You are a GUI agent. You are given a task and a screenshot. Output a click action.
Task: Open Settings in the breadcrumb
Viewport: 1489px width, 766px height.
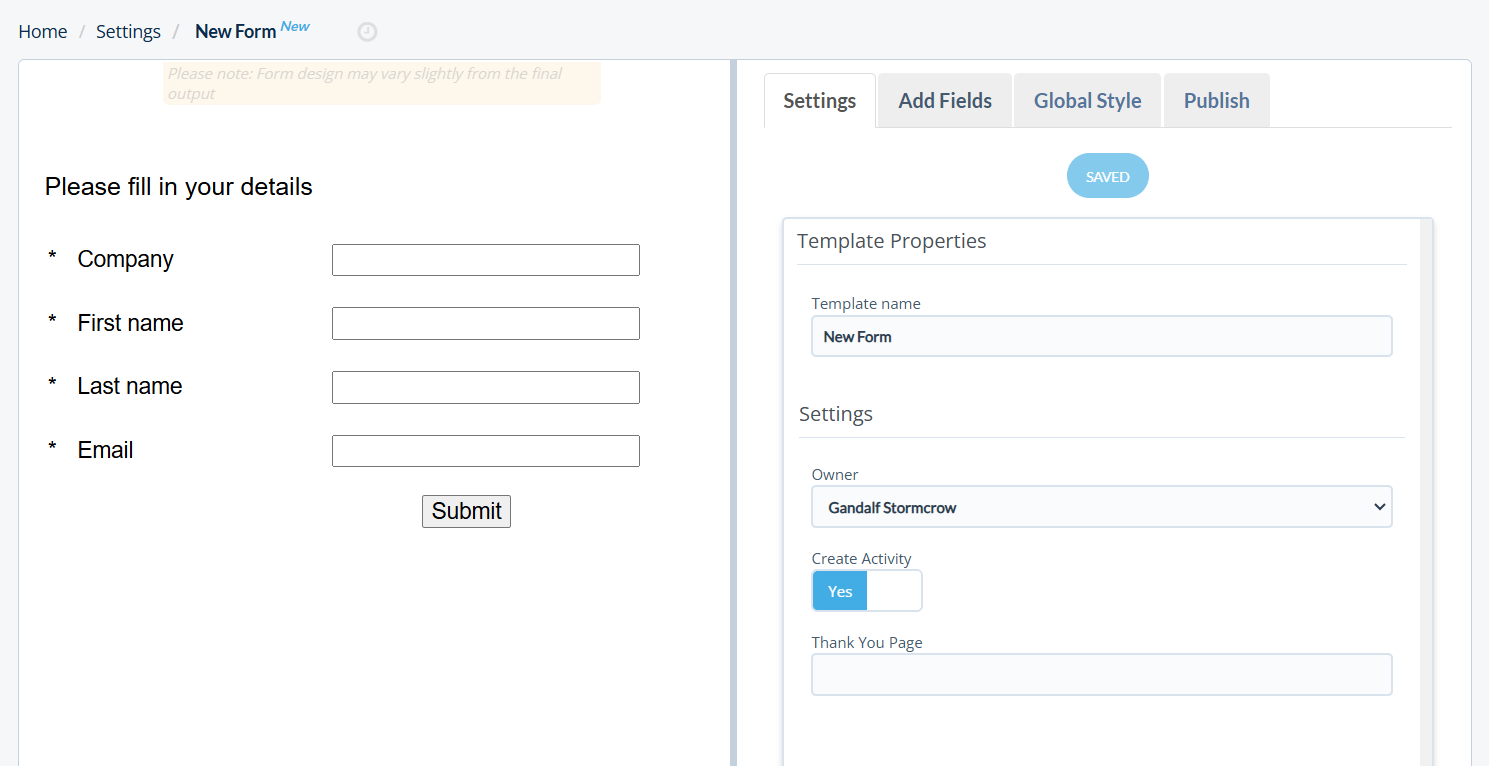128,31
